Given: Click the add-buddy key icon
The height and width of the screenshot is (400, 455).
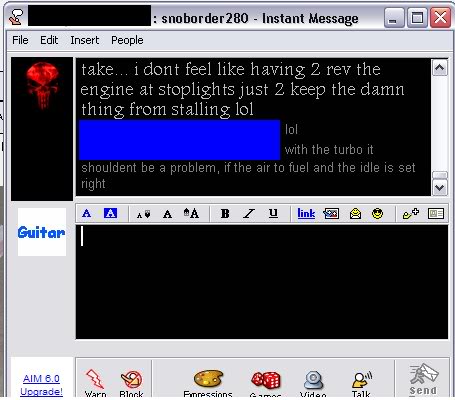Looking at the screenshot, I should tap(411, 213).
